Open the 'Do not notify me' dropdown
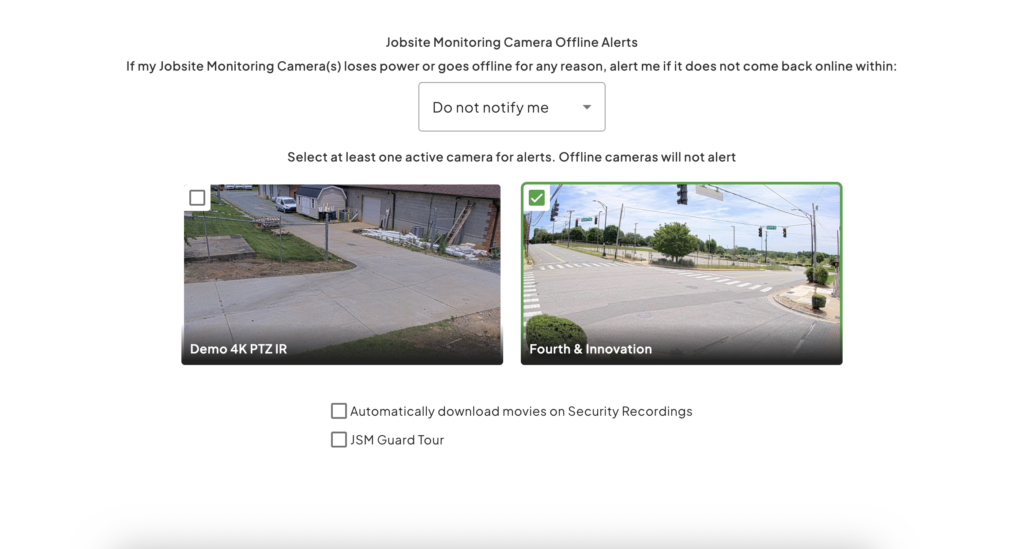Screen dimensions: 1024x549 click(511, 107)
